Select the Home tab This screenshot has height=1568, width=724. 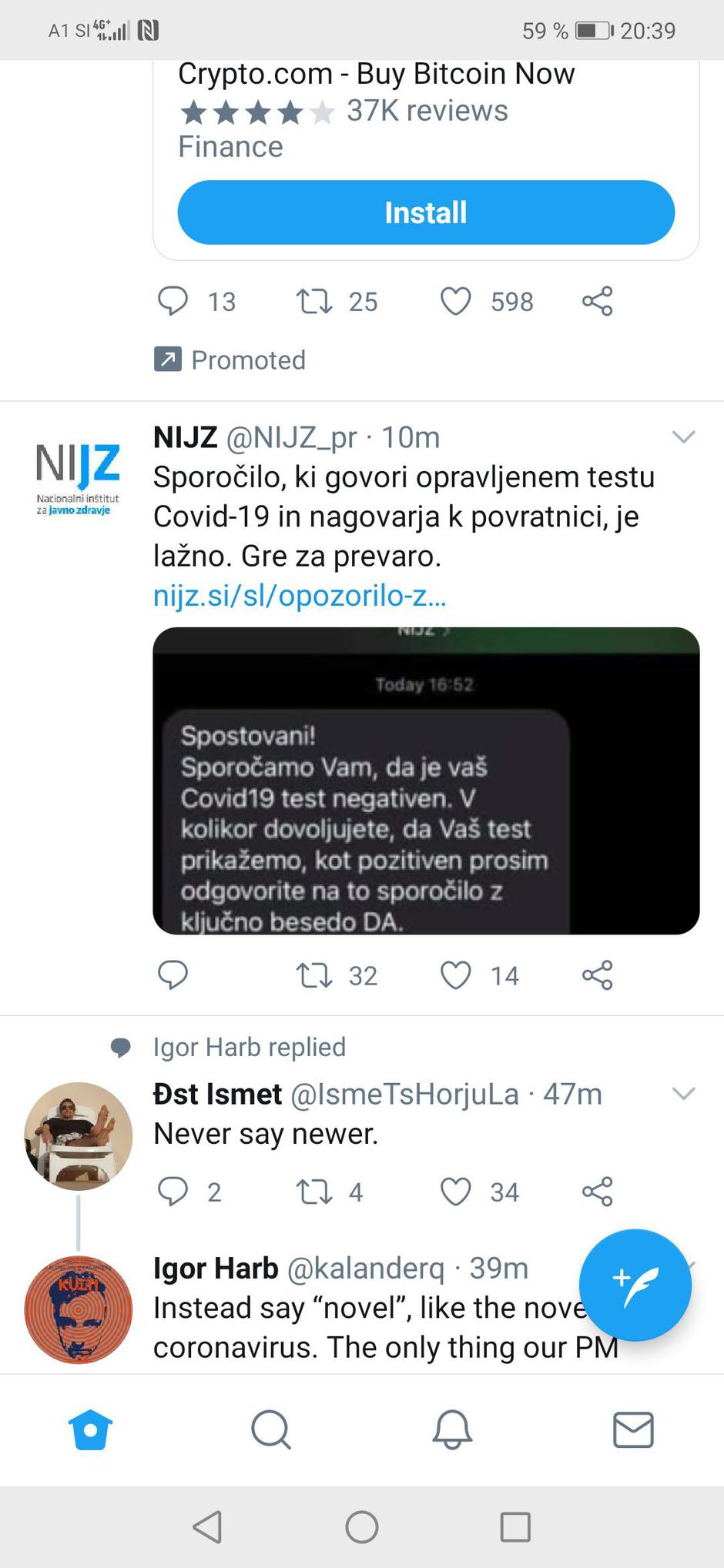(90, 1429)
